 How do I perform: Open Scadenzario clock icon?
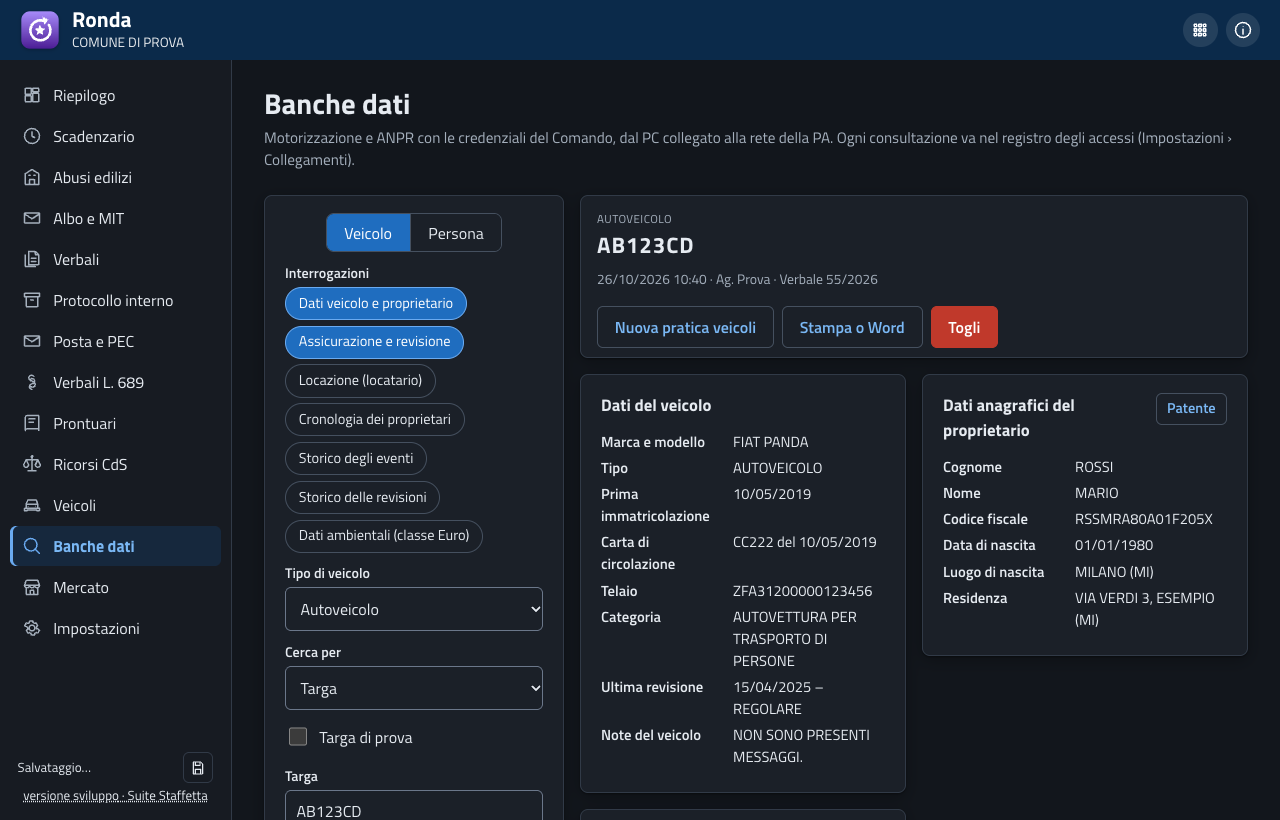(32, 136)
